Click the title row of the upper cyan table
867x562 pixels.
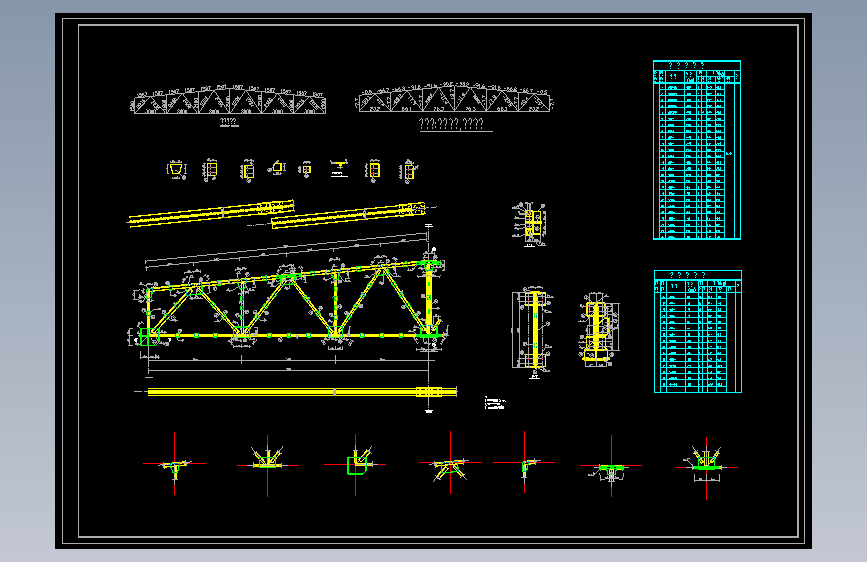(x=697, y=65)
